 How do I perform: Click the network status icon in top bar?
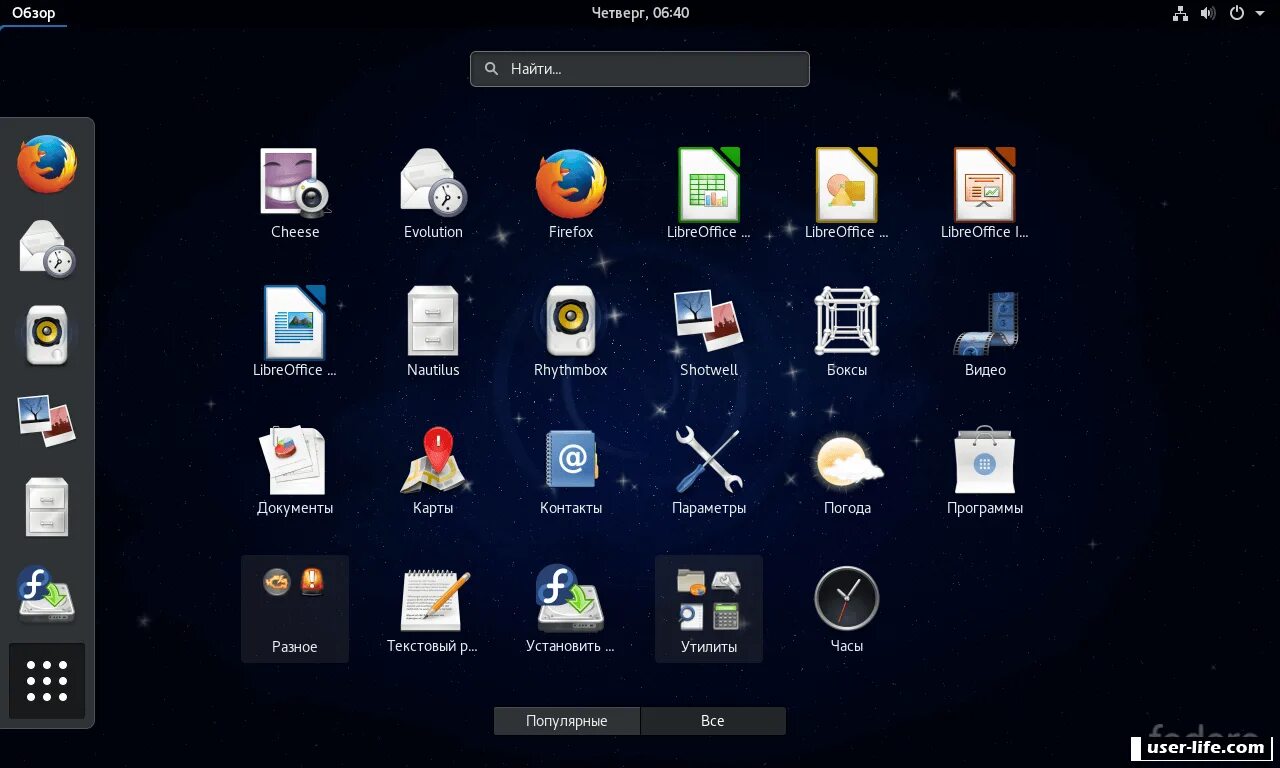click(1180, 13)
